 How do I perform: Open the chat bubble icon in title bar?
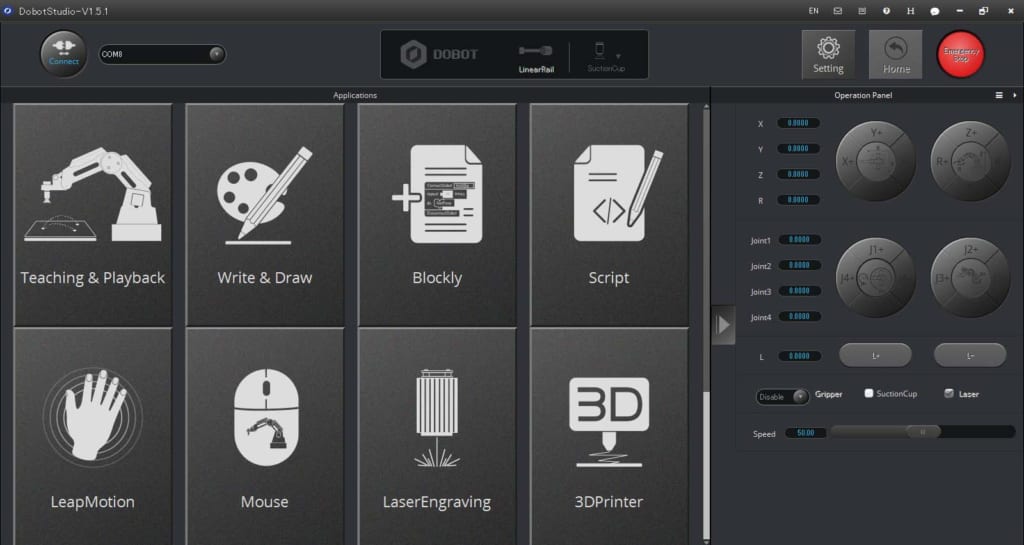935,11
